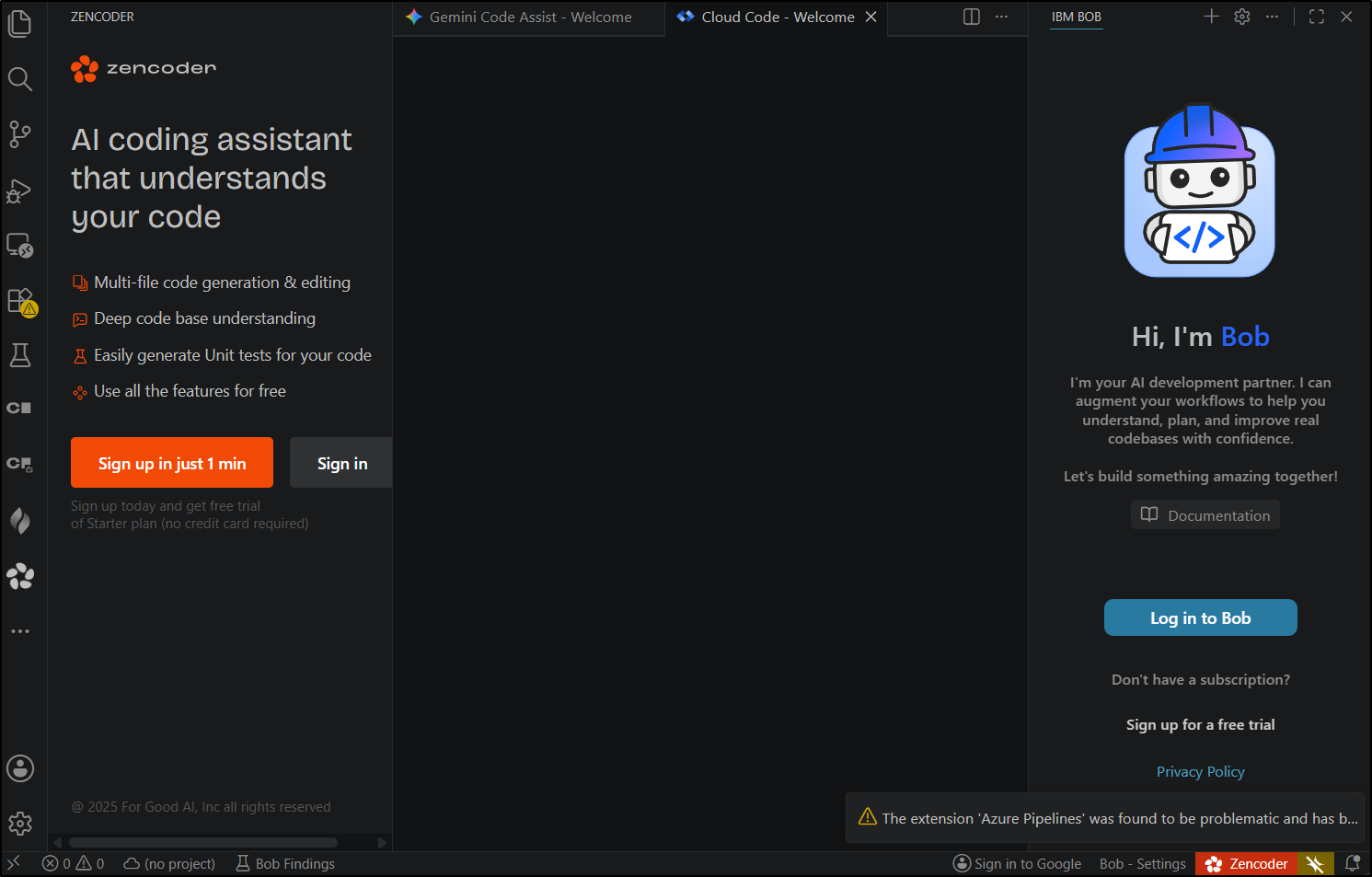
Task: Open Bob Findings in the status bar
Action: [x=285, y=863]
